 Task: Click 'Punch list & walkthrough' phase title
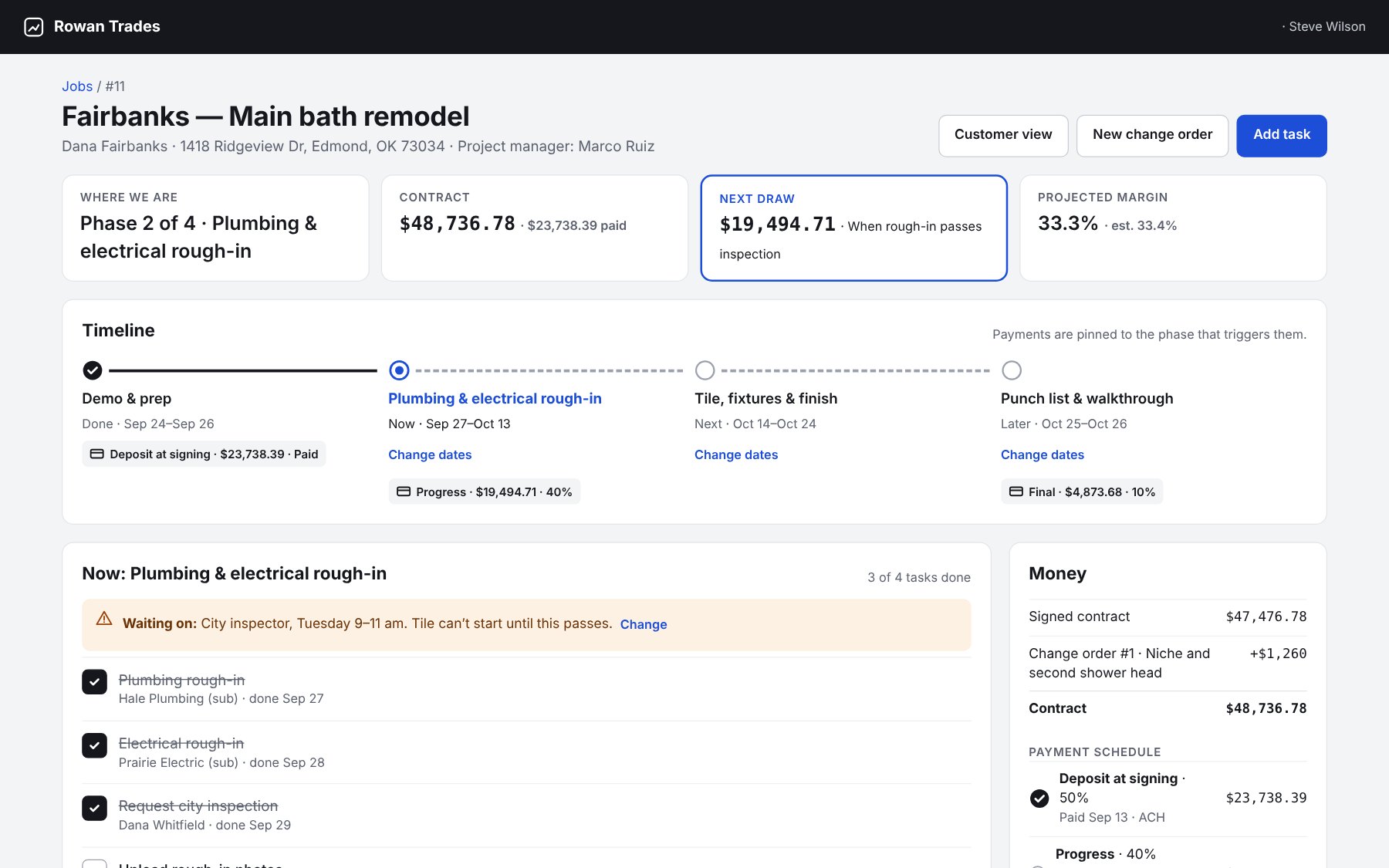tap(1087, 398)
